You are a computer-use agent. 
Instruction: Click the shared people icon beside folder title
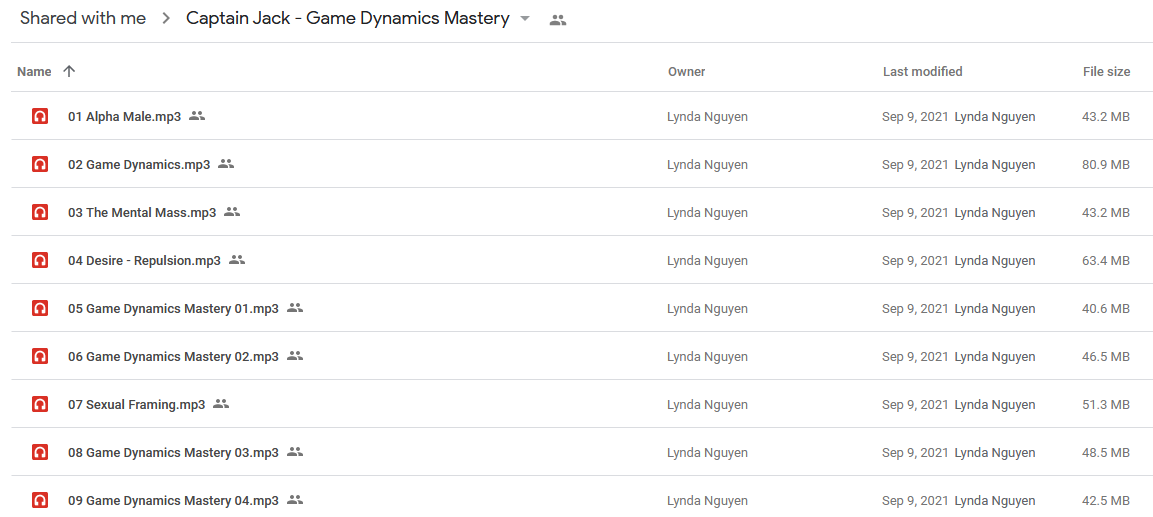tap(558, 21)
